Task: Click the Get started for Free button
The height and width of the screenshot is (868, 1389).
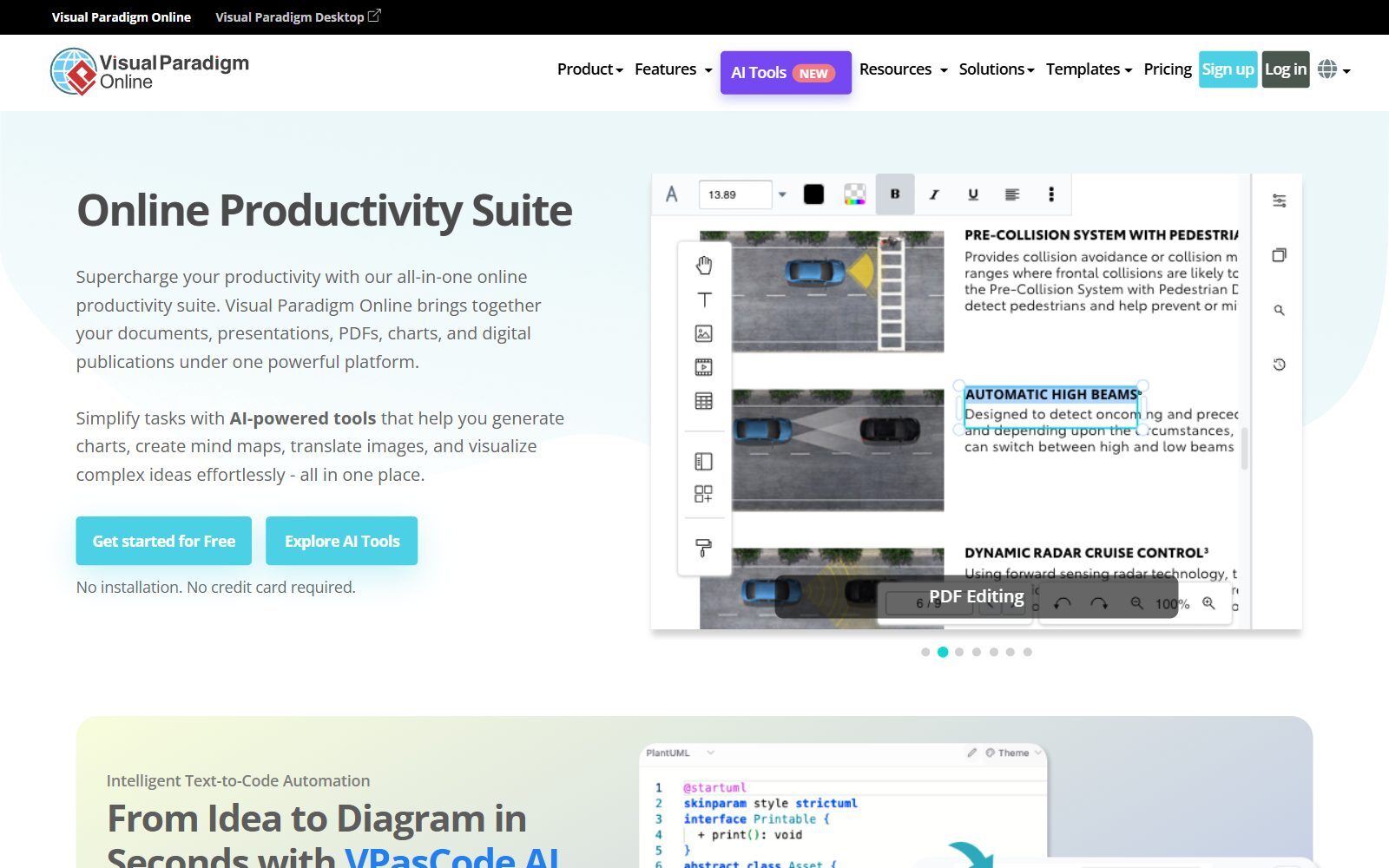Action: click(164, 541)
